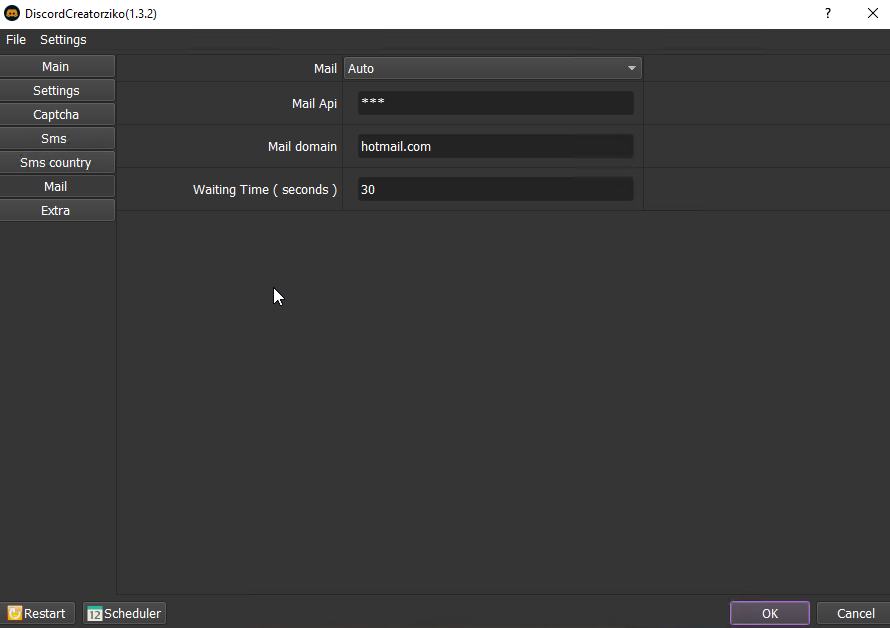
Task: Click the Waiting Time ( seconds ) label
Action: 265,190
